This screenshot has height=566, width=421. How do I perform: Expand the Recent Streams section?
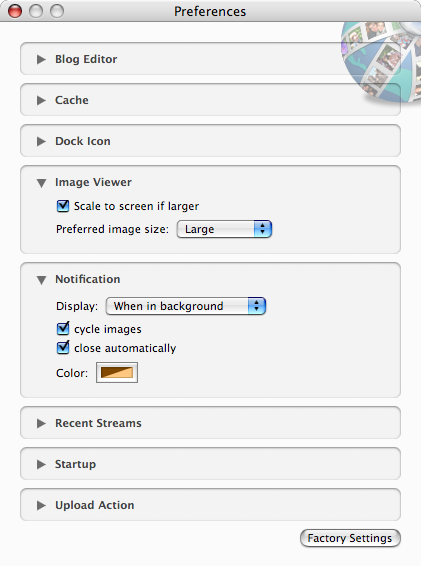pos(41,423)
